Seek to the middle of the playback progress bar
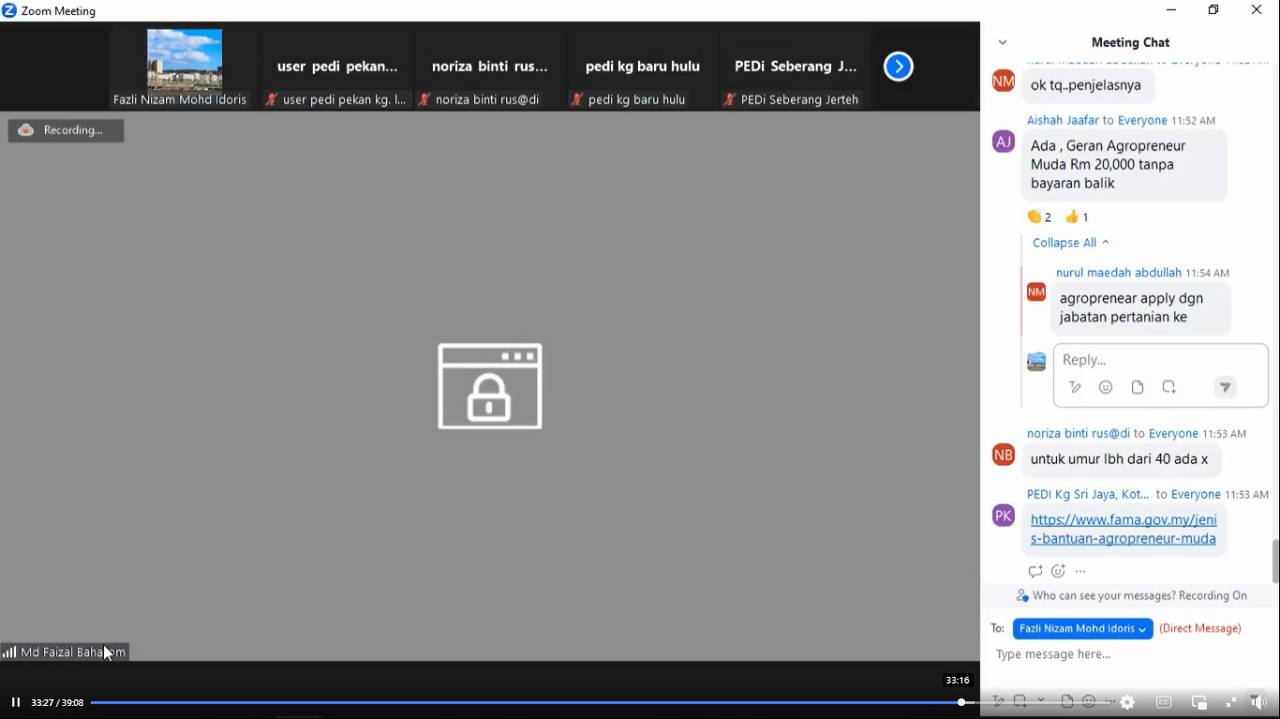Image resolution: width=1280 pixels, height=719 pixels. (x=600, y=702)
